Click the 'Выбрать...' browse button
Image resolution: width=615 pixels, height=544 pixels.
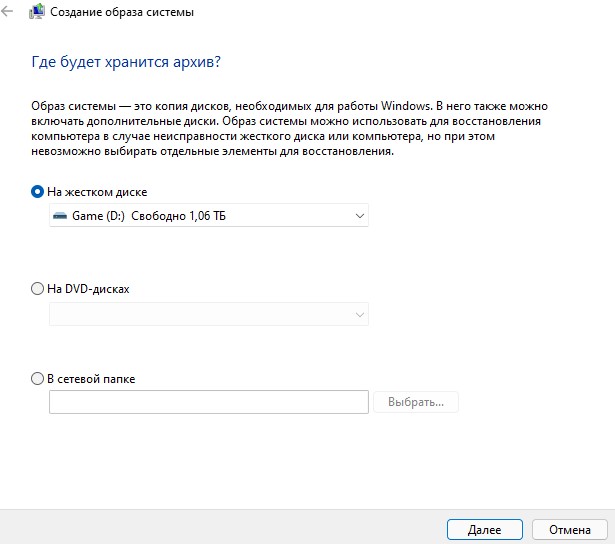point(416,402)
